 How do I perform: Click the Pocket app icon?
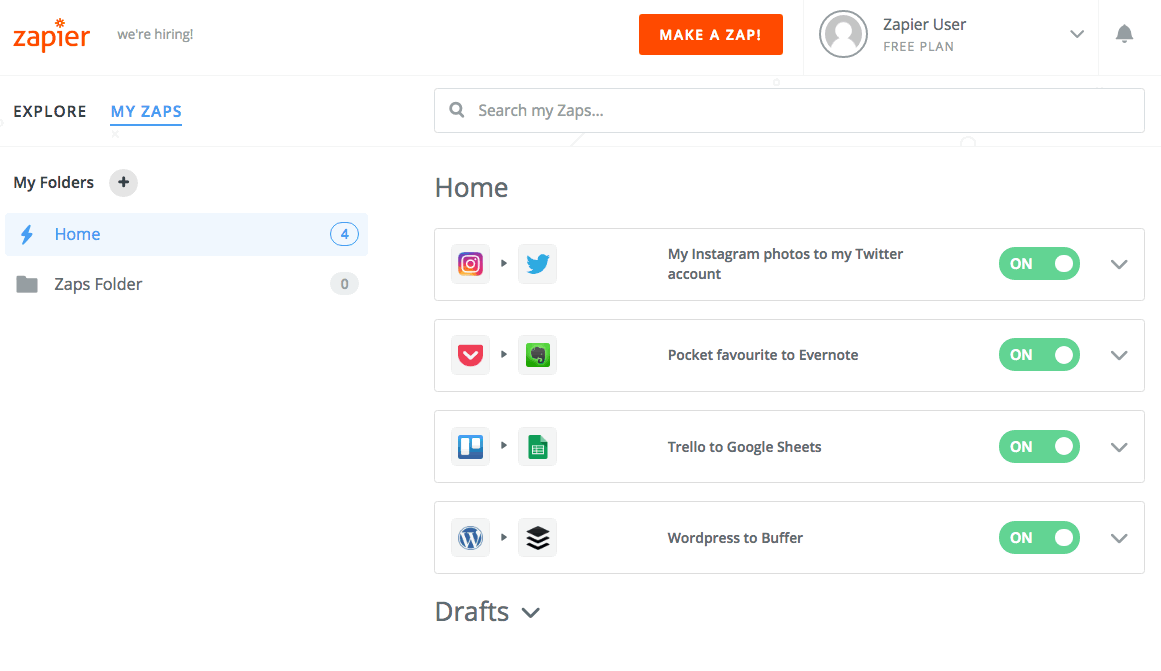click(470, 355)
